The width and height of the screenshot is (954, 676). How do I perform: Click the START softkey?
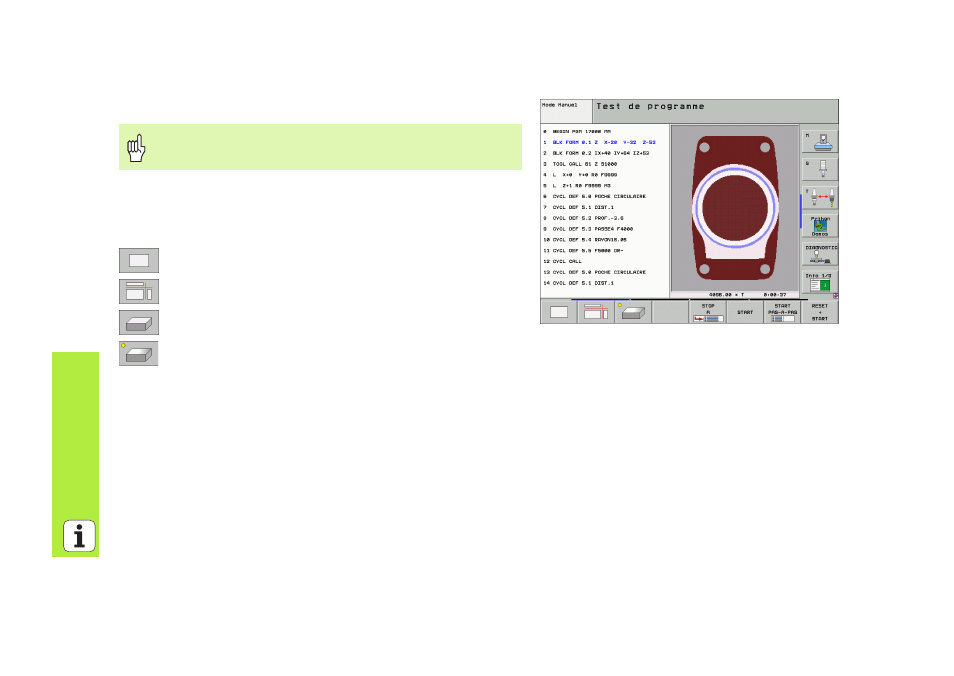click(x=745, y=312)
